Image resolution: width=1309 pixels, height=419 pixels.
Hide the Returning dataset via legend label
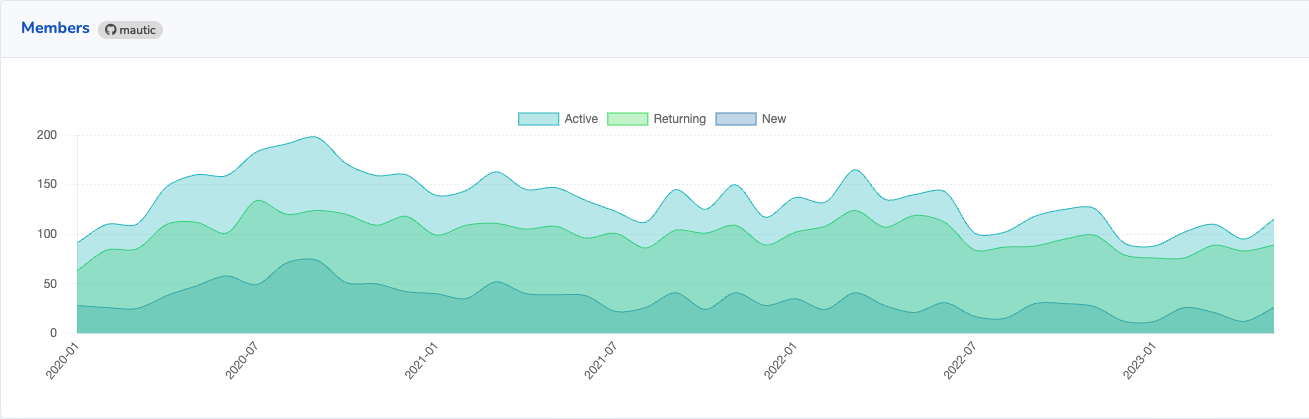680,119
